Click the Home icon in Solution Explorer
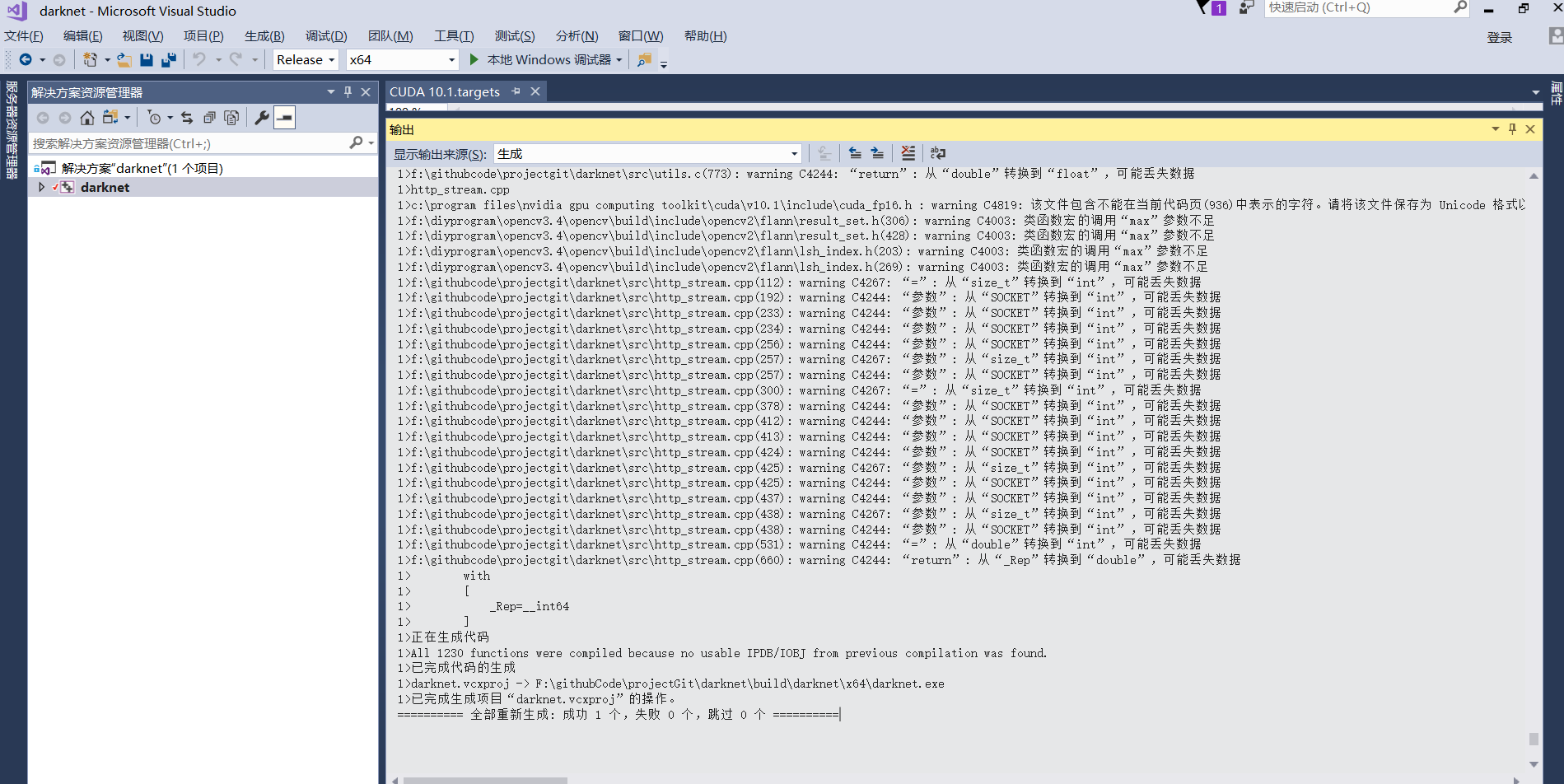Viewport: 1564px width, 784px height. pos(87,117)
